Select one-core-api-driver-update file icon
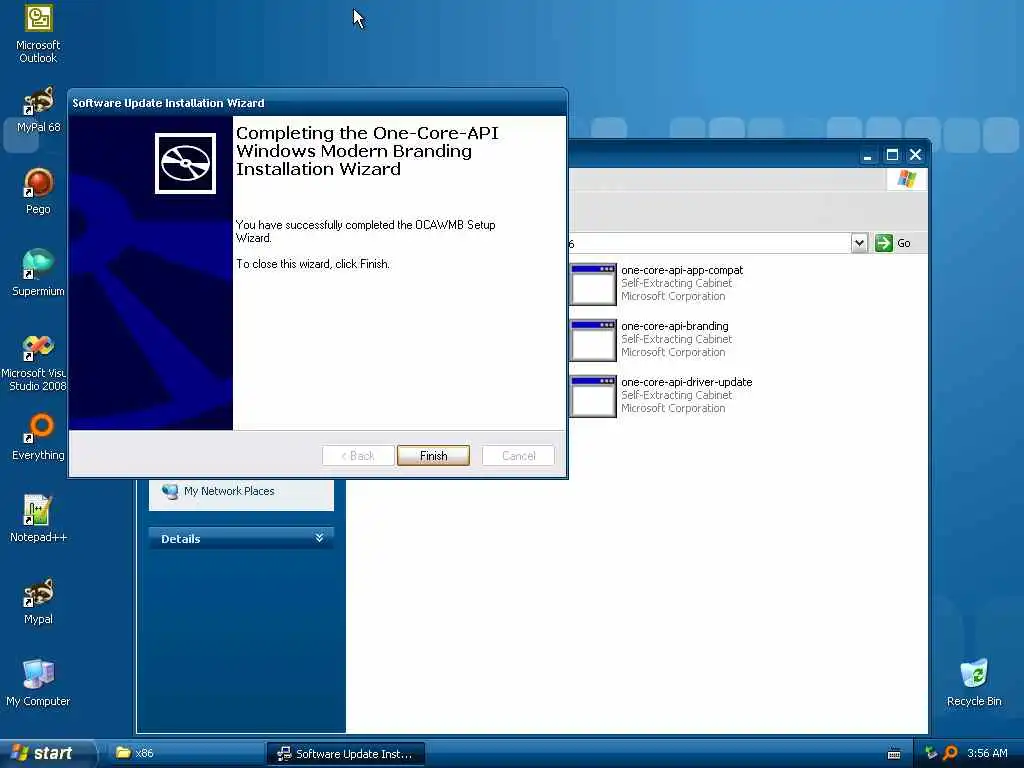 coord(593,396)
